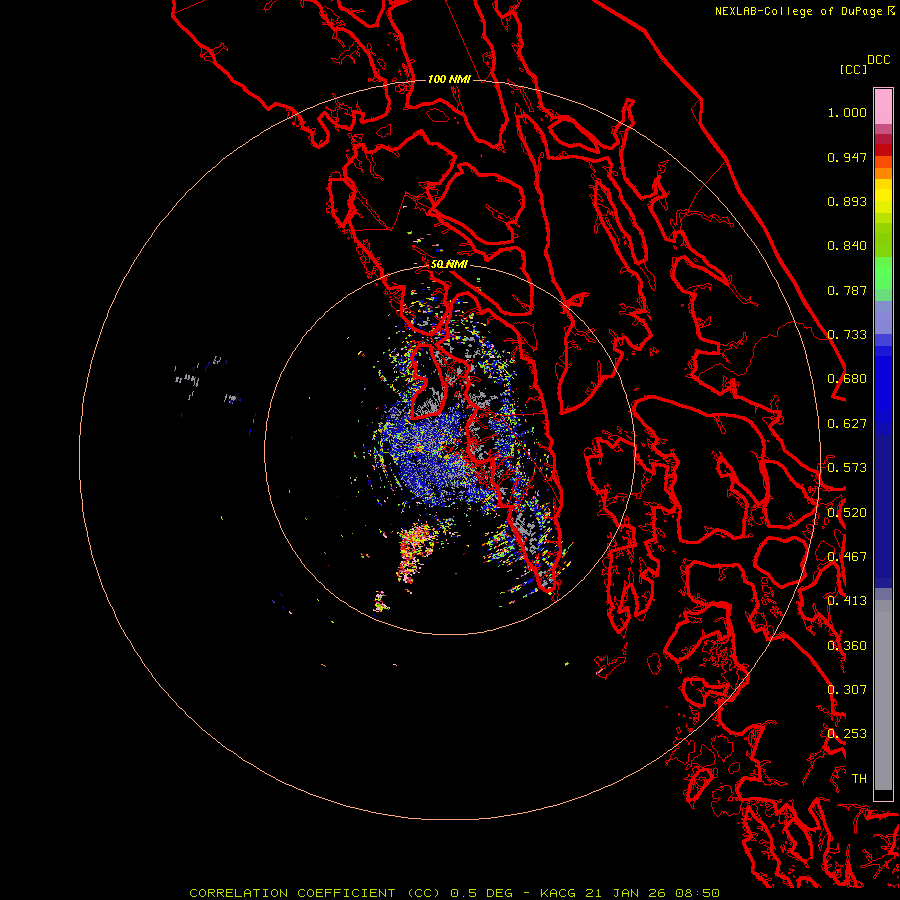
Task: Click the 0.680 scale value
Action: click(847, 379)
